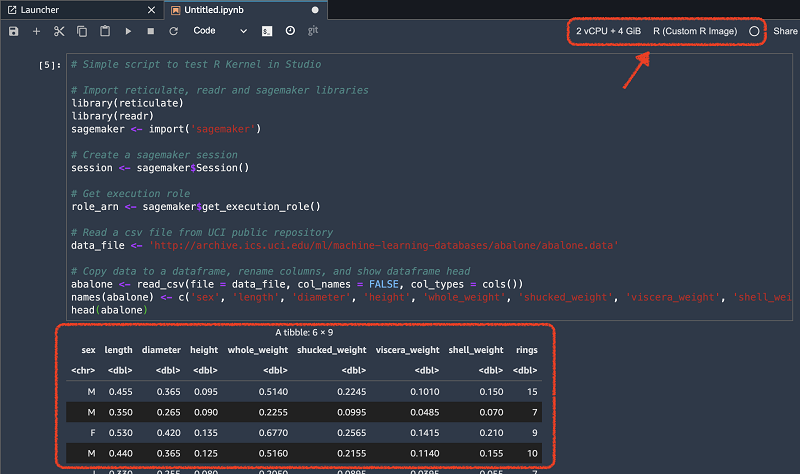
Task: Paste cell from the clipboard
Action: pyautogui.click(x=105, y=31)
